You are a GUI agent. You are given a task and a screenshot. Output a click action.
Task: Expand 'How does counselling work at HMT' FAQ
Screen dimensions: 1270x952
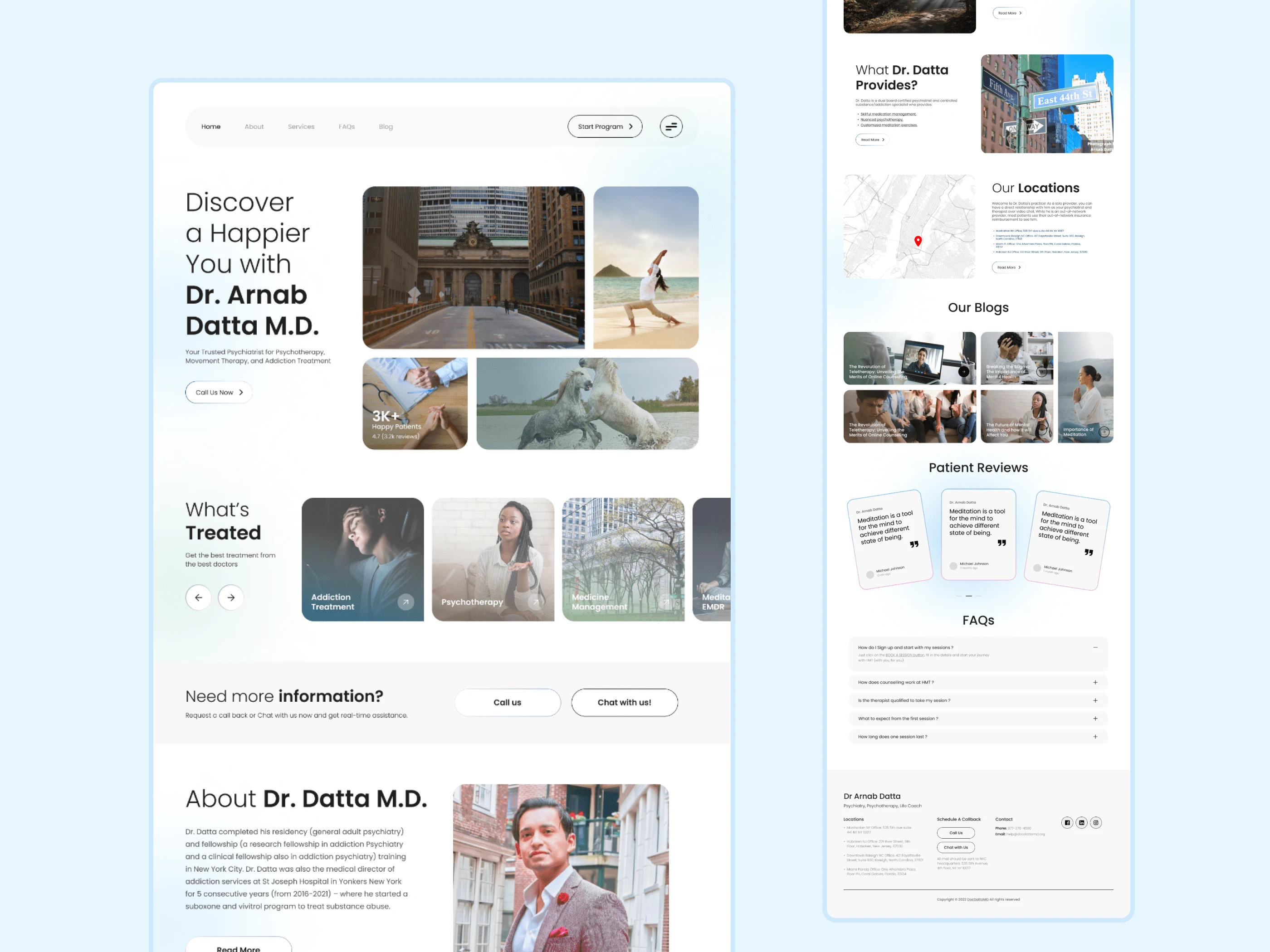(x=1095, y=682)
